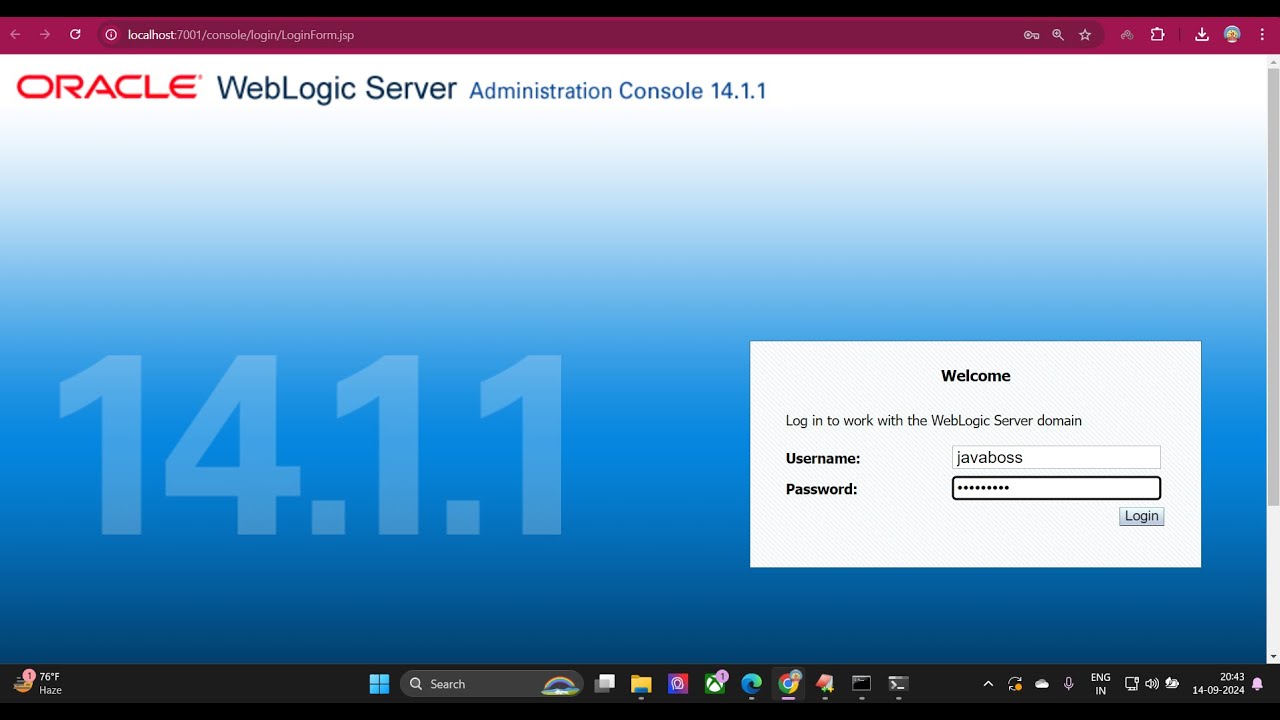Click scrollbar up arrow
The image size is (1280, 720).
tap(1273, 61)
